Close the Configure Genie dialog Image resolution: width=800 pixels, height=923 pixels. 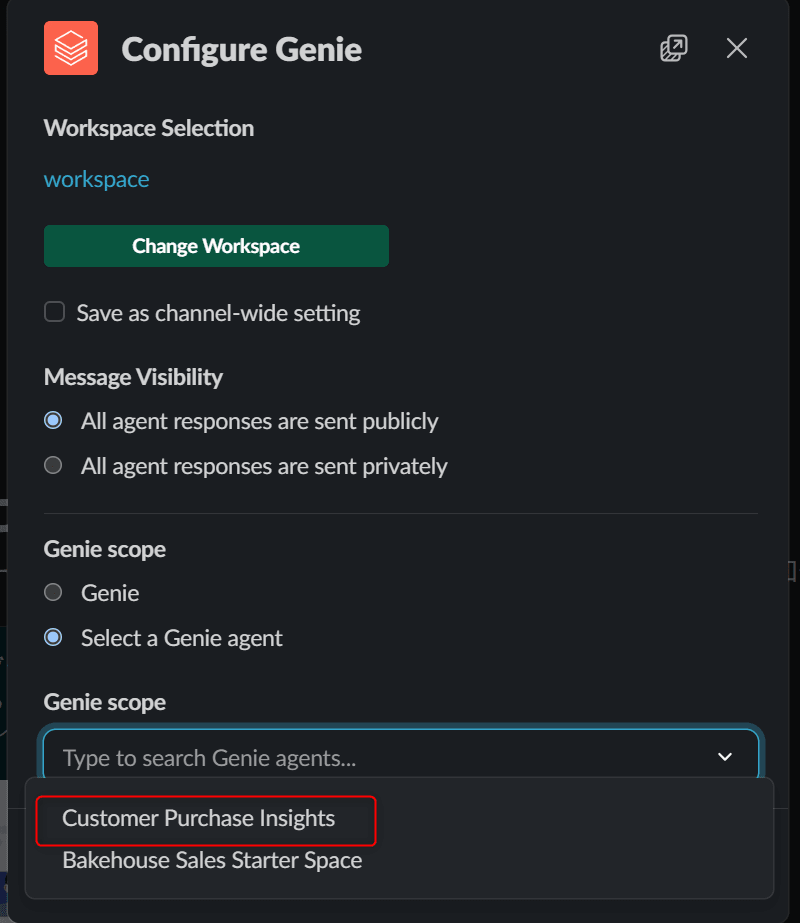736,48
